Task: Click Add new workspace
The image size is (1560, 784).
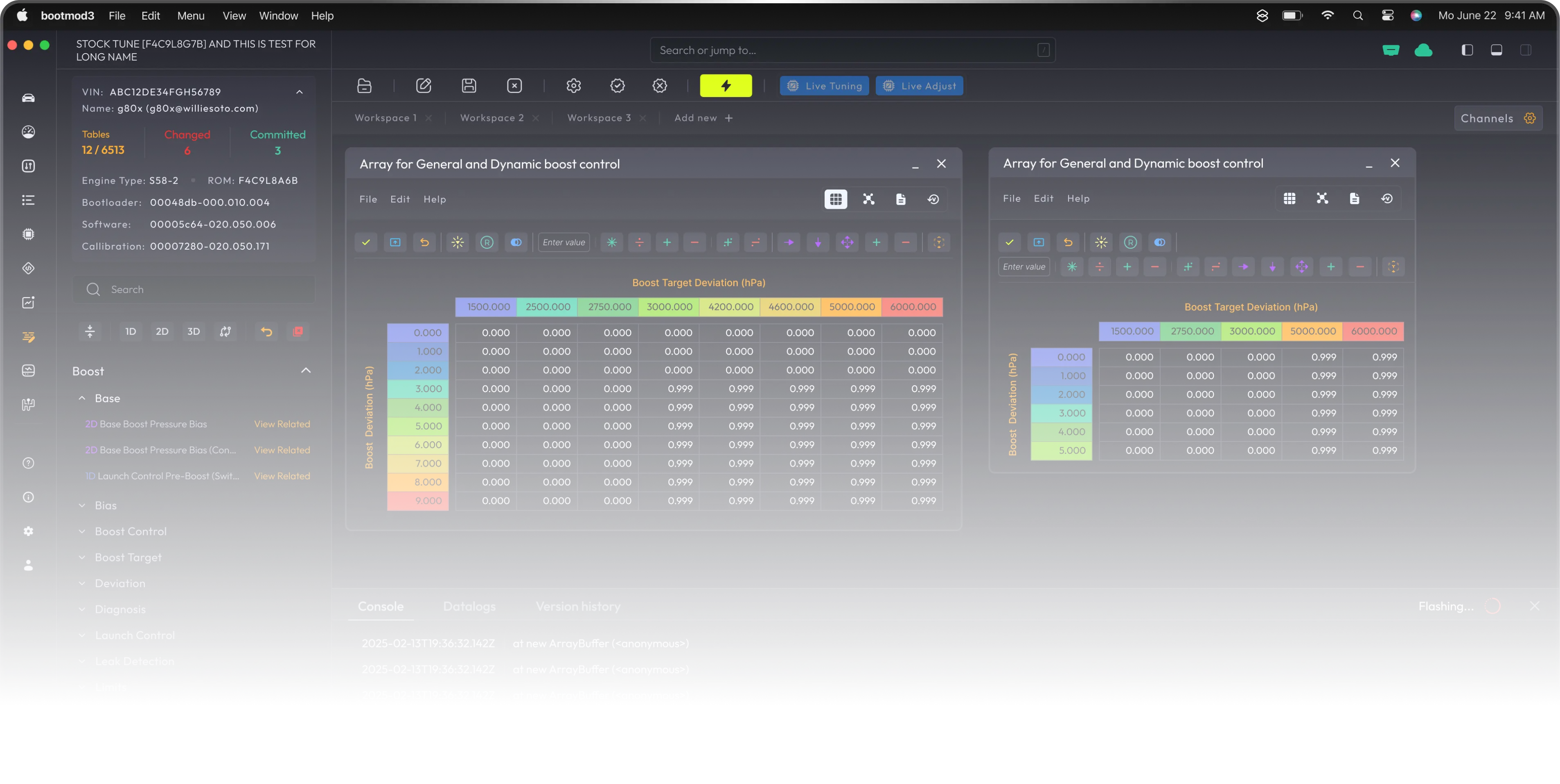Action: click(704, 118)
